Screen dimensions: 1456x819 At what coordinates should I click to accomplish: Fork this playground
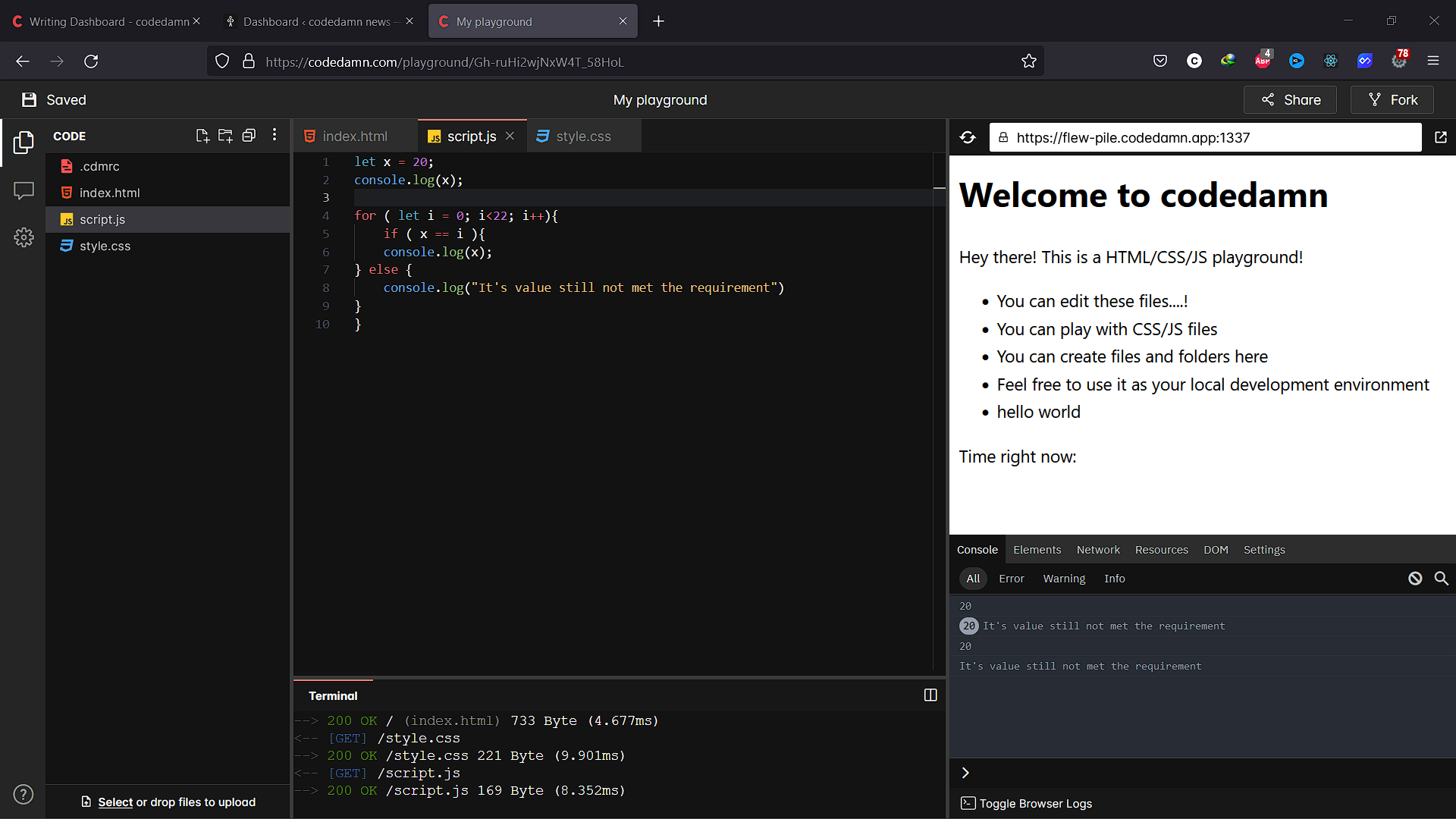pyautogui.click(x=1392, y=99)
